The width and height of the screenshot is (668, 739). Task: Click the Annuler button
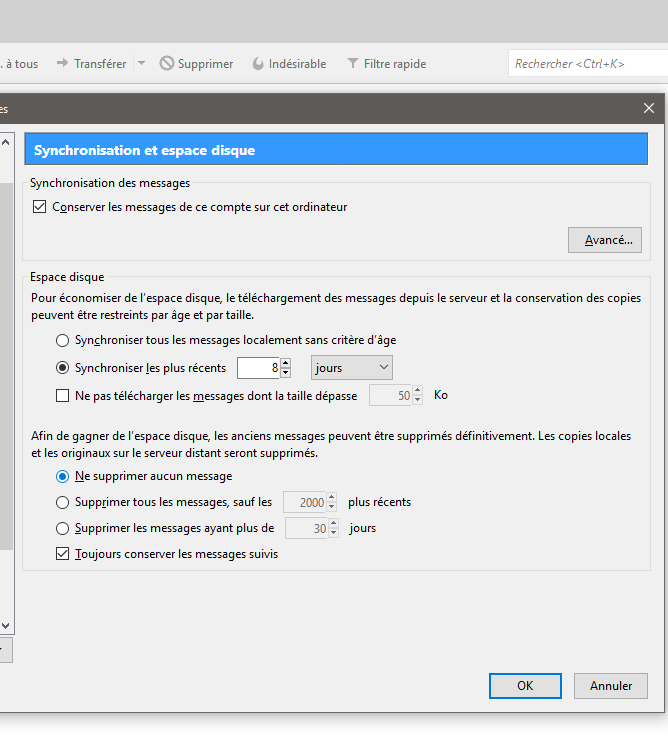coord(611,686)
